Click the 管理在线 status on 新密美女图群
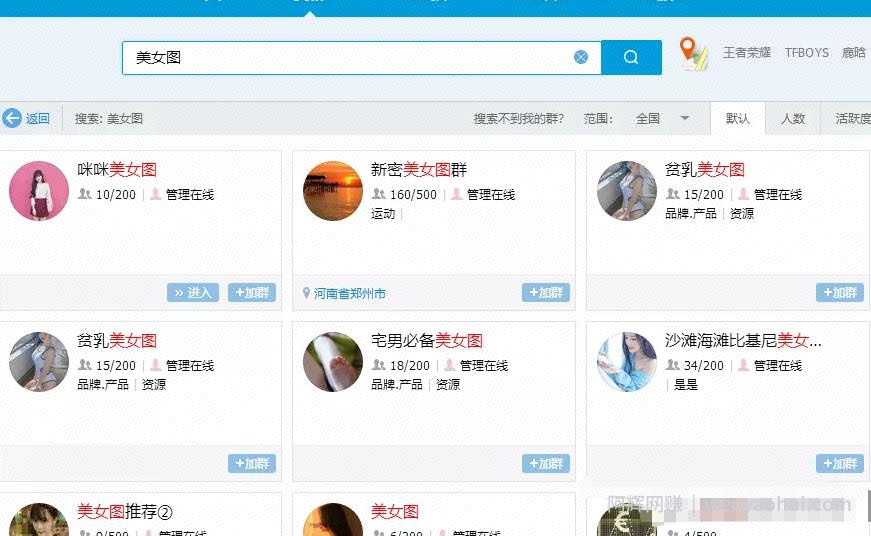871x536 pixels. (491, 194)
